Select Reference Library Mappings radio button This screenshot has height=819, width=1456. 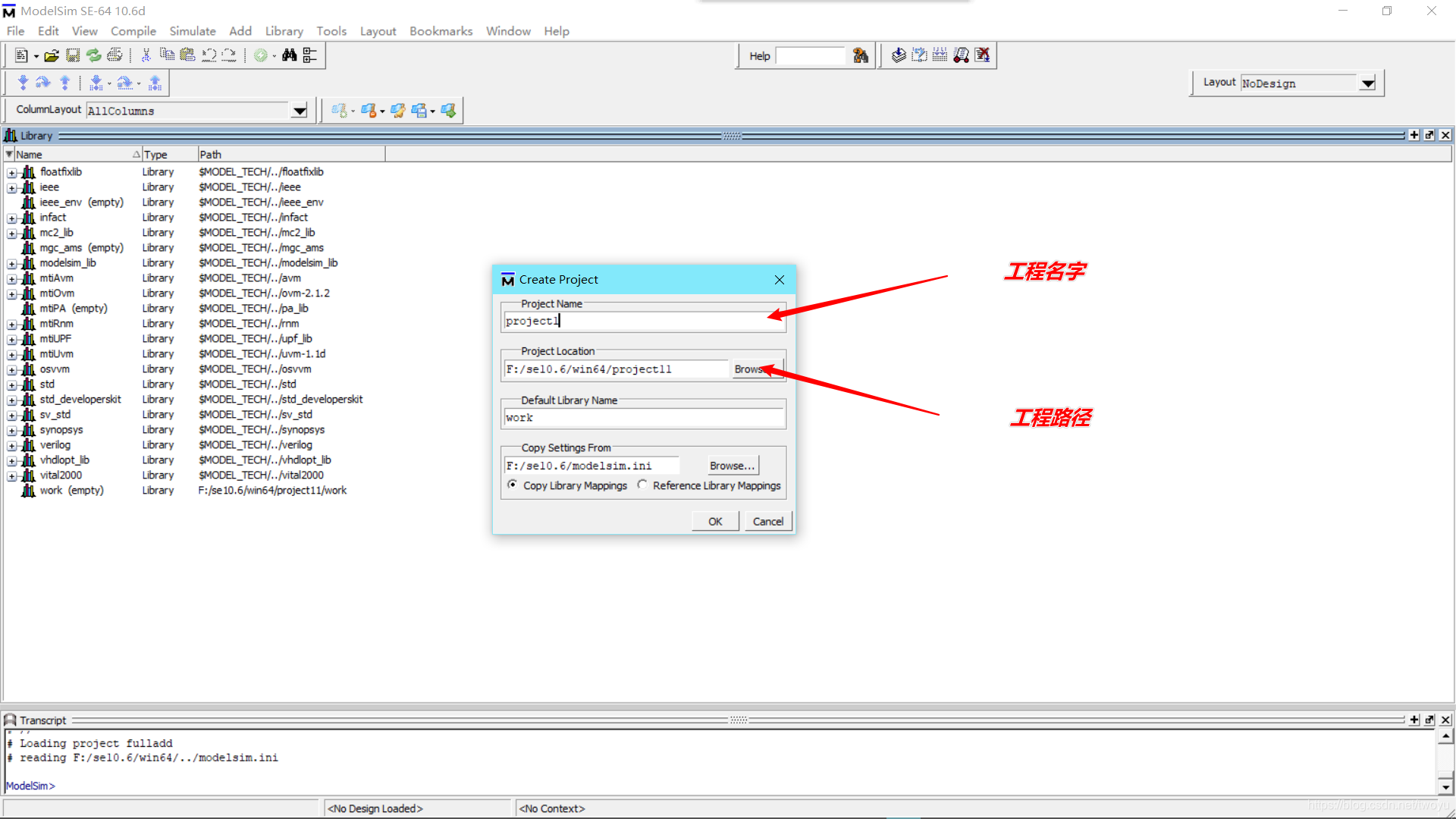[x=641, y=485]
